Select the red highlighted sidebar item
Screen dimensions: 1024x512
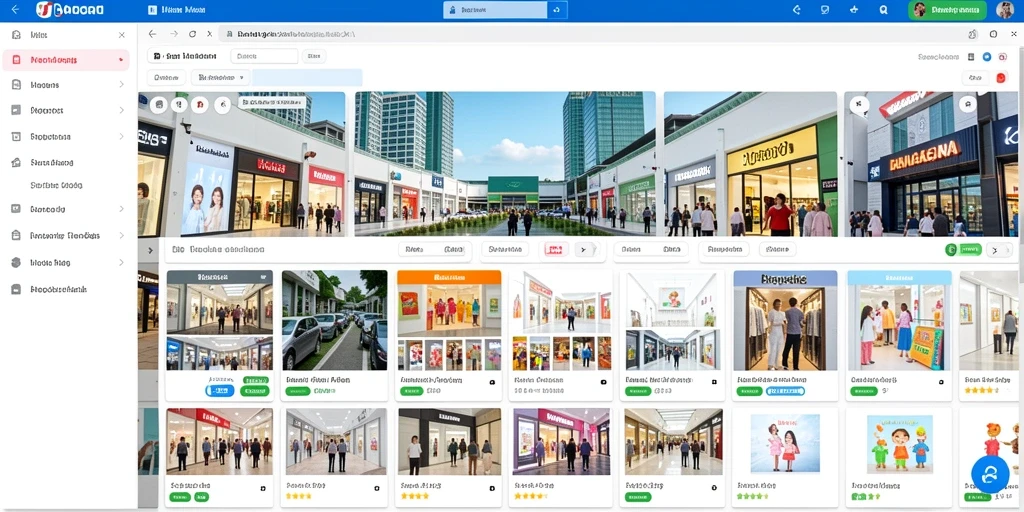pyautogui.click(x=66, y=60)
